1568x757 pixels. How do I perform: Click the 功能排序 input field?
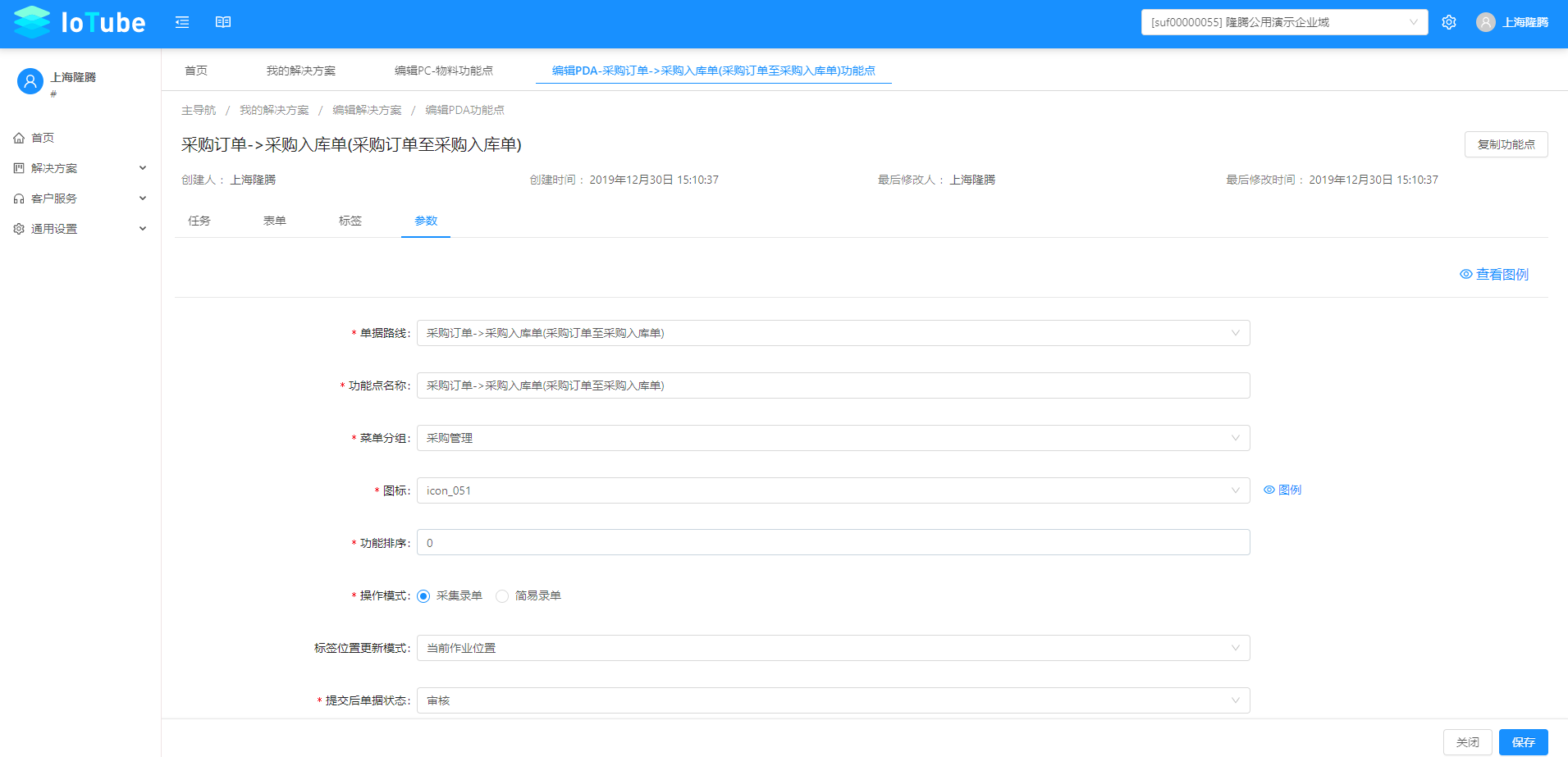833,543
